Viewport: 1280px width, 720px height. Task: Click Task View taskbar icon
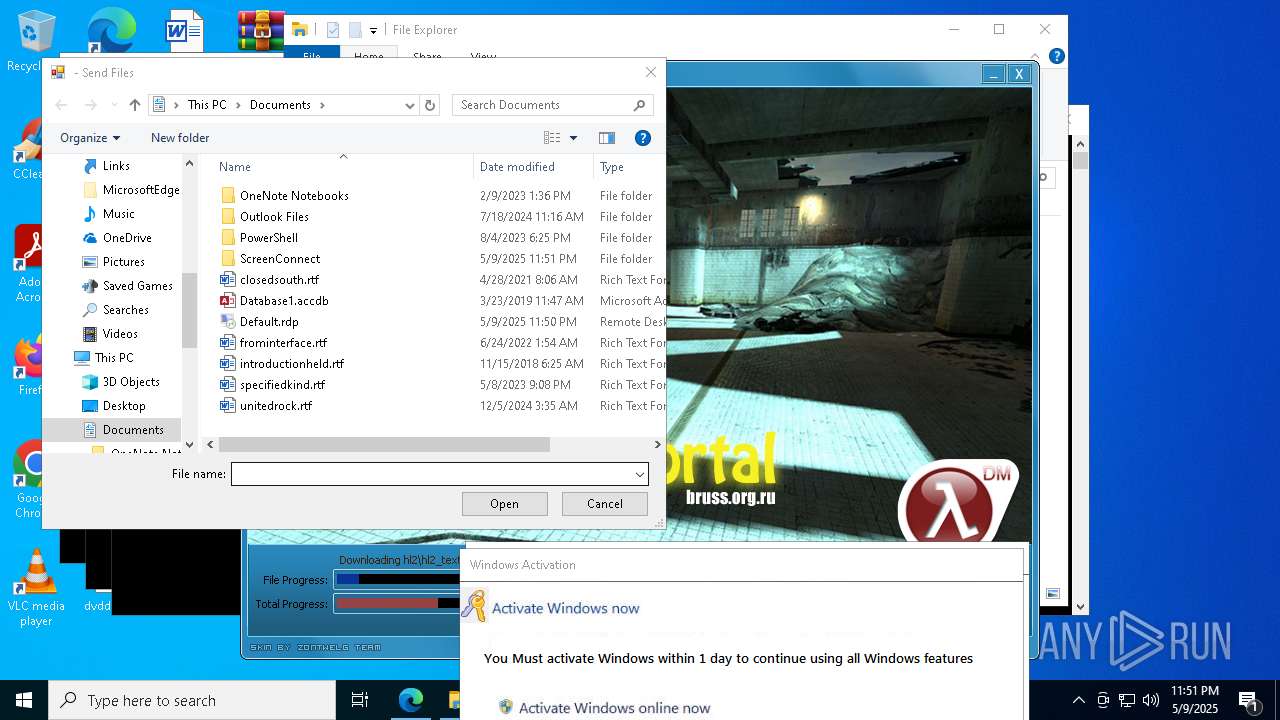(x=360, y=700)
